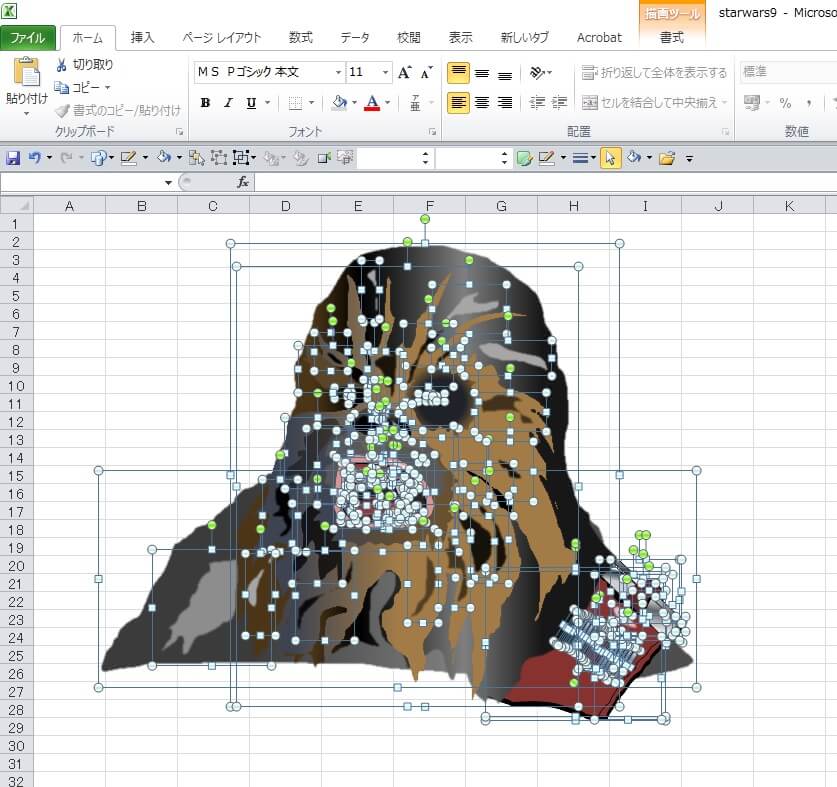This screenshot has width=837, height=787.
Task: Apply the ribbon fill color paint bucket
Action: (339, 103)
